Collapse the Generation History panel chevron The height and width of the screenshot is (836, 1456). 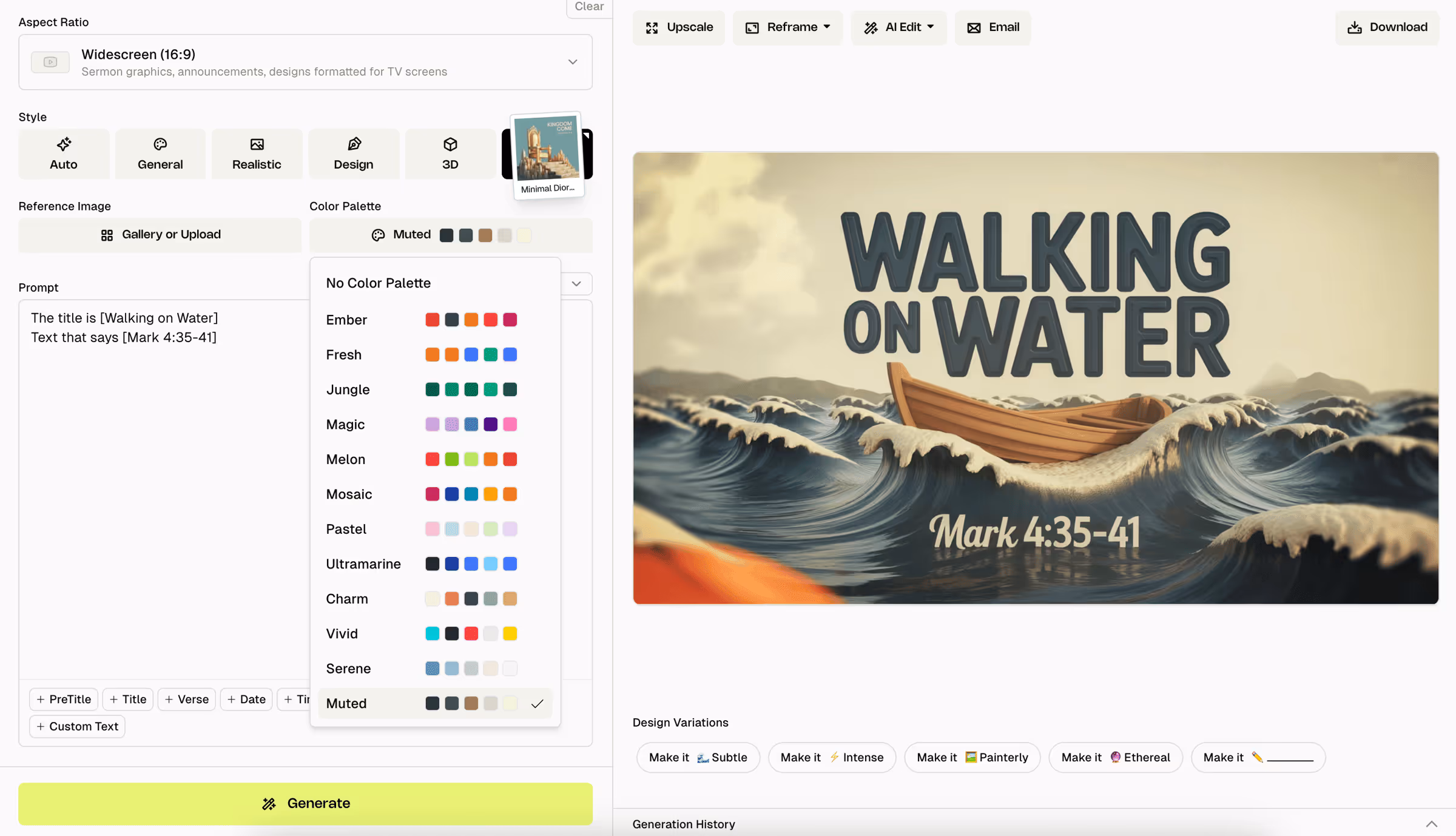1431,824
